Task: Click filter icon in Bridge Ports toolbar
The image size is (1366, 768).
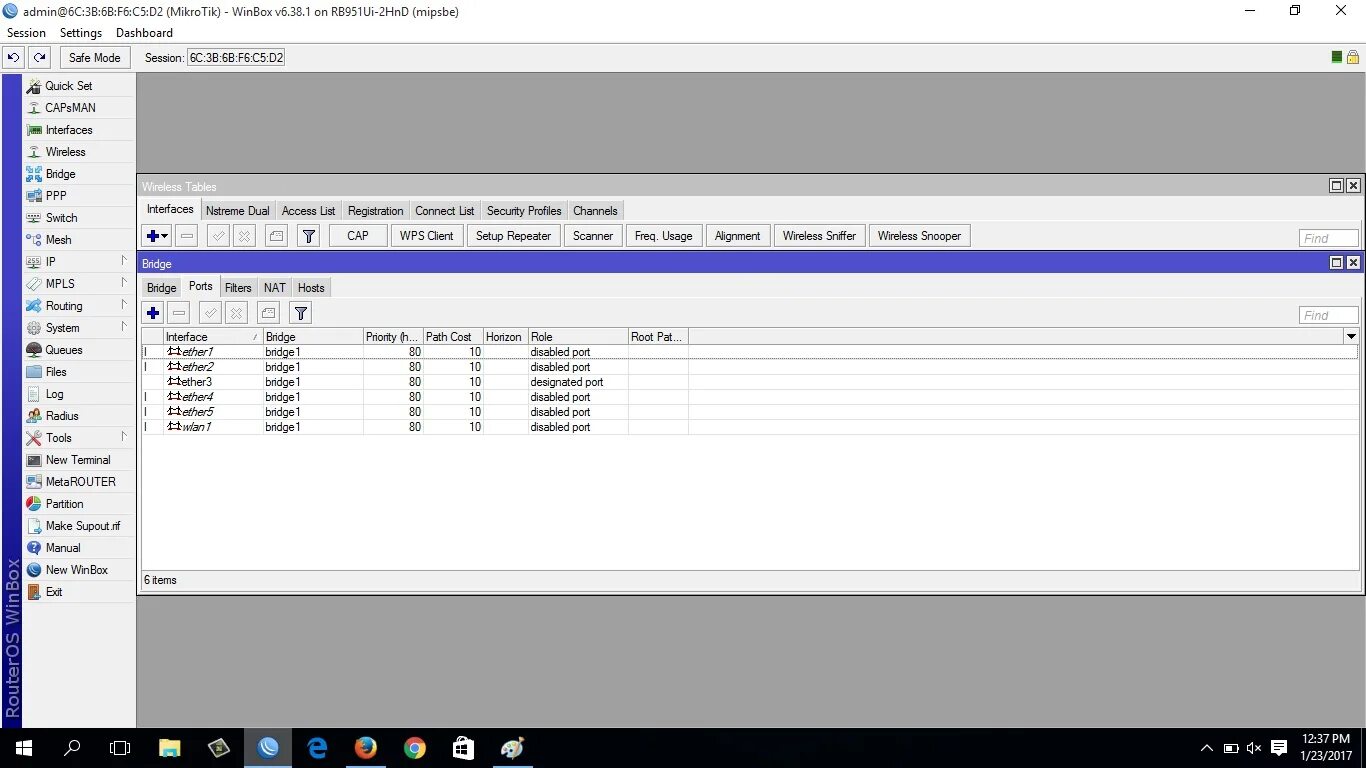Action: coord(301,313)
